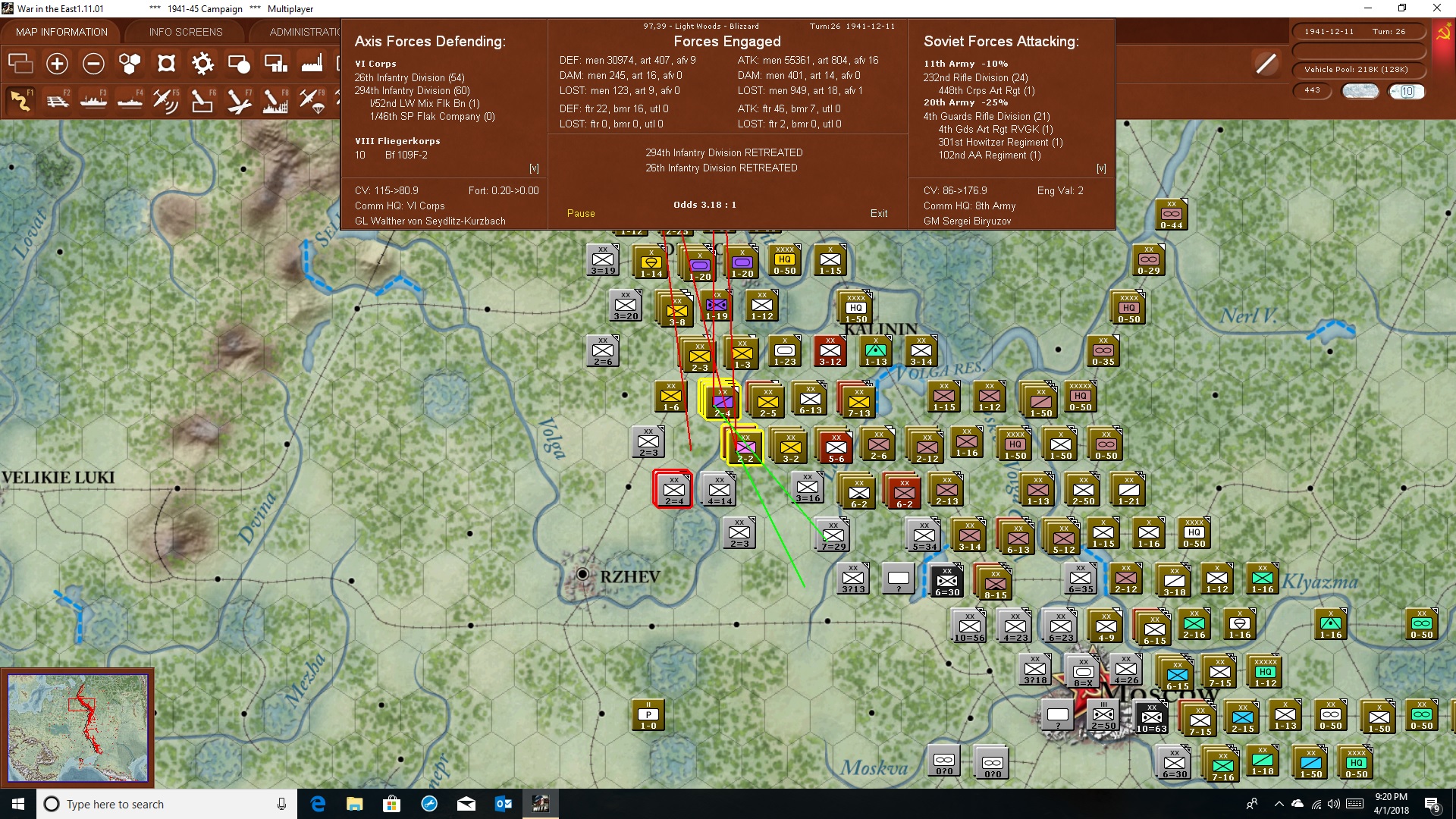Open the Windows Start menu
The height and width of the screenshot is (819, 1456).
[18, 804]
